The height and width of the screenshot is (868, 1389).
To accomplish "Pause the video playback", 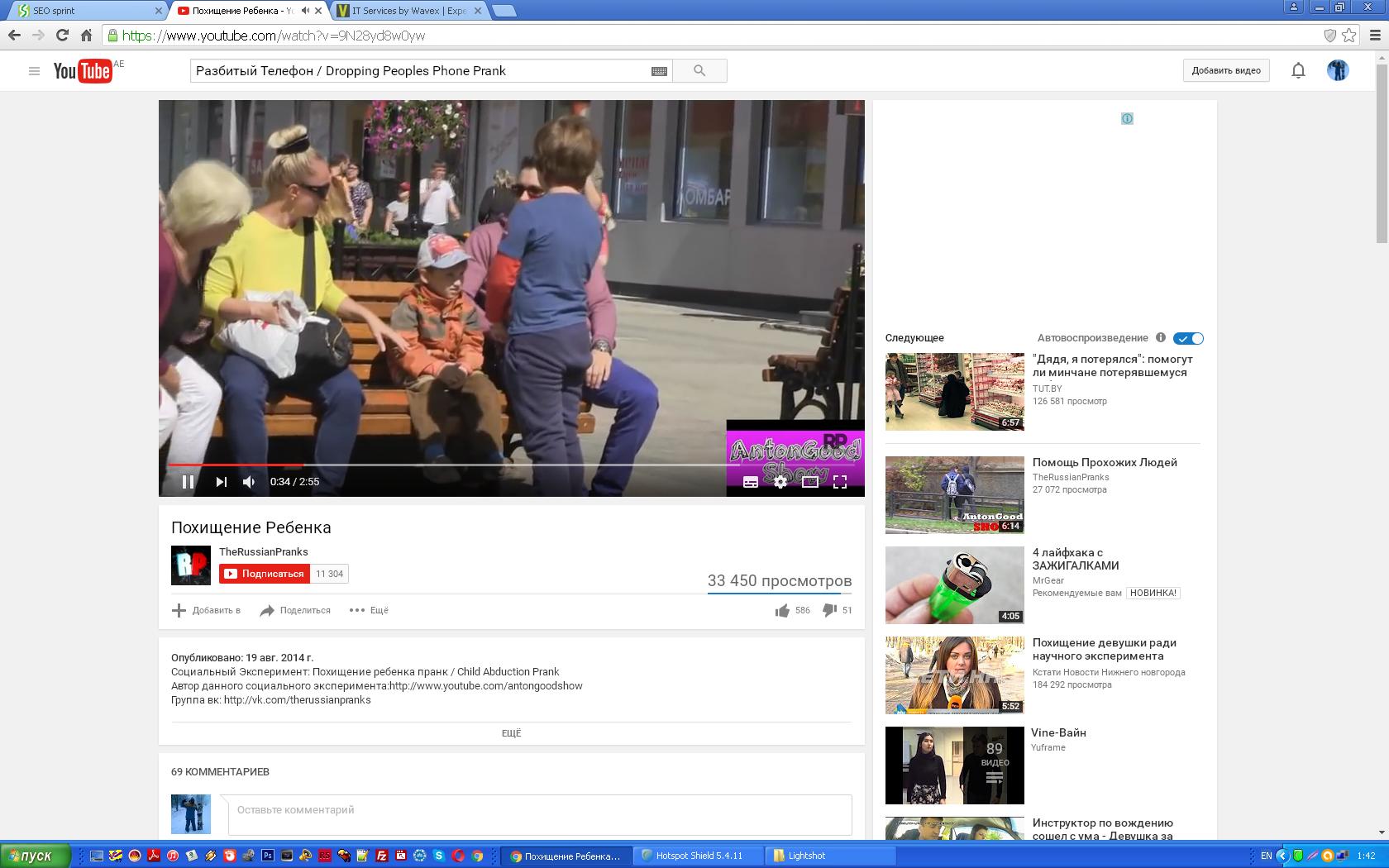I will pos(189,482).
